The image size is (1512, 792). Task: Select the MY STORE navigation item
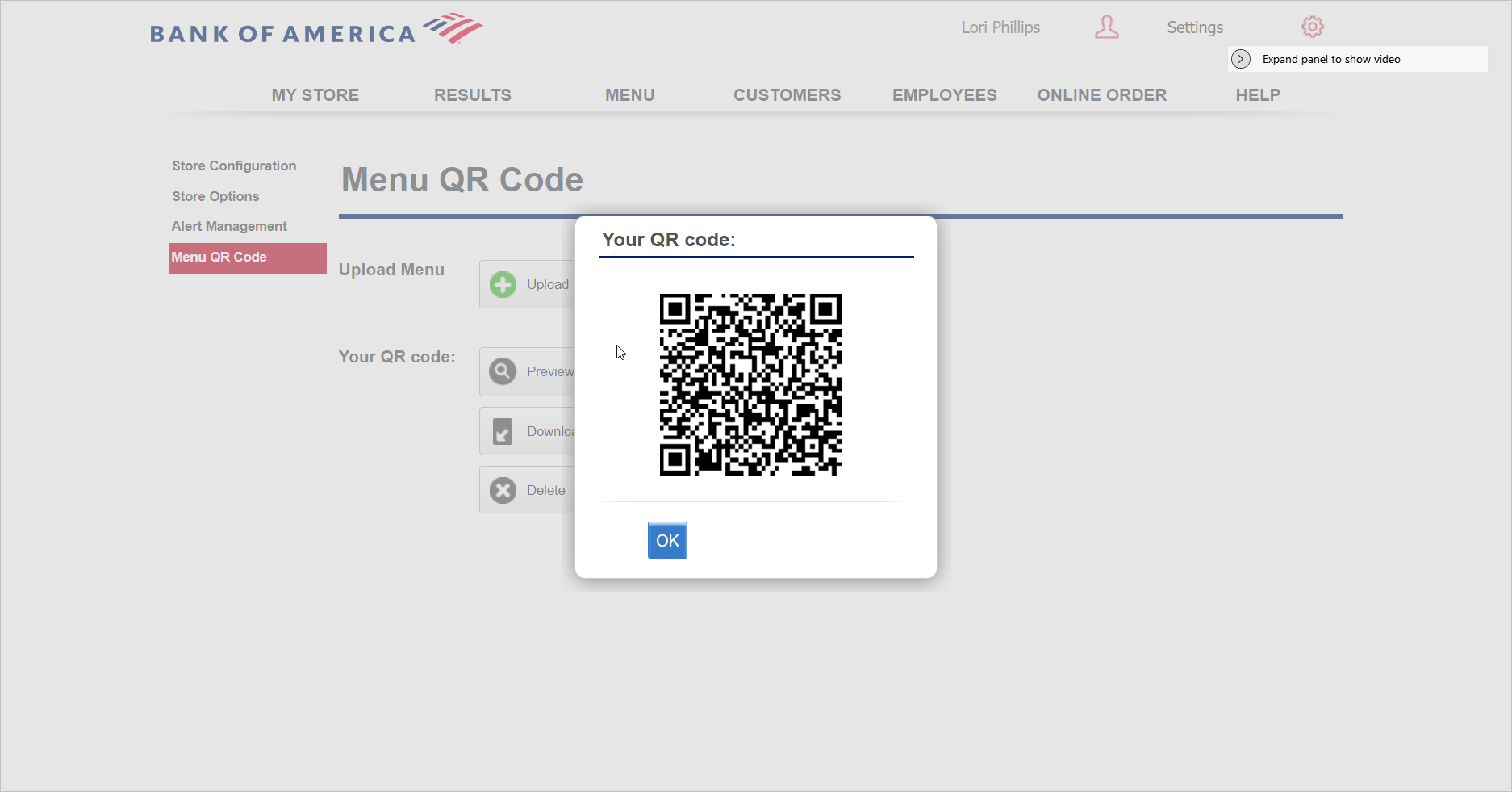coord(315,94)
